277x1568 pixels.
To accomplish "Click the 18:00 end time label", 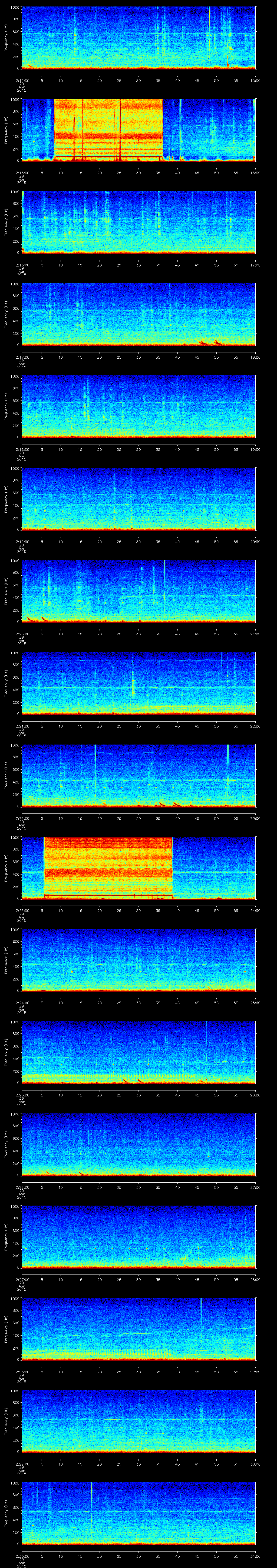I will click(x=256, y=357).
